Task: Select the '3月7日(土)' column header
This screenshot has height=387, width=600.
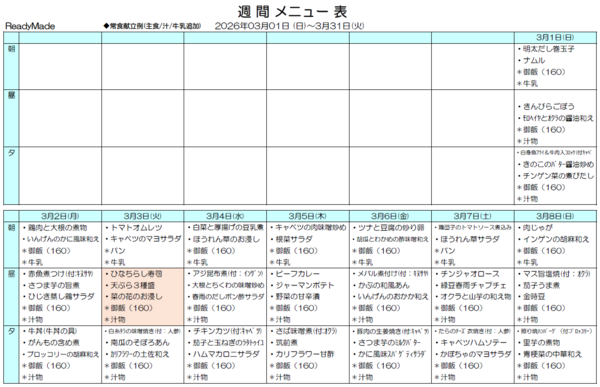Action: tap(473, 216)
